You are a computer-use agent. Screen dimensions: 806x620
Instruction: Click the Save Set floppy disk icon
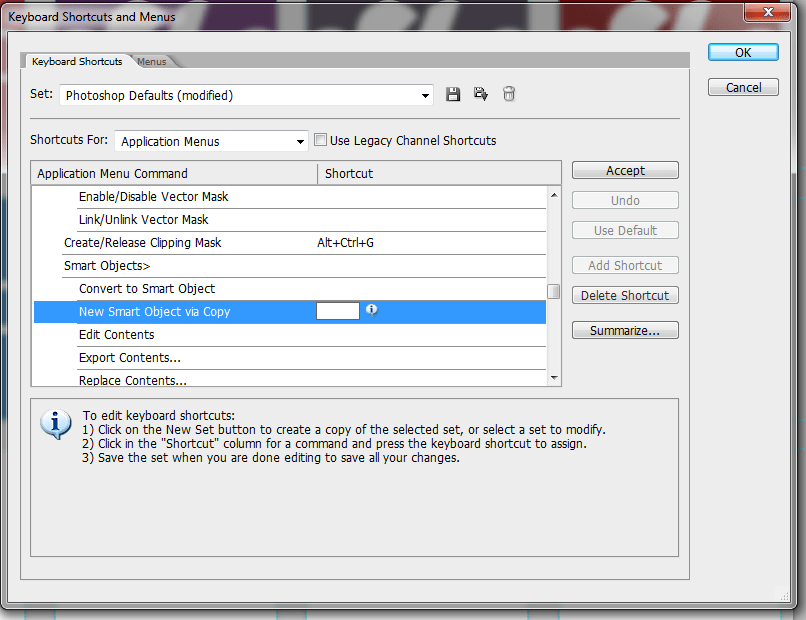click(x=453, y=93)
